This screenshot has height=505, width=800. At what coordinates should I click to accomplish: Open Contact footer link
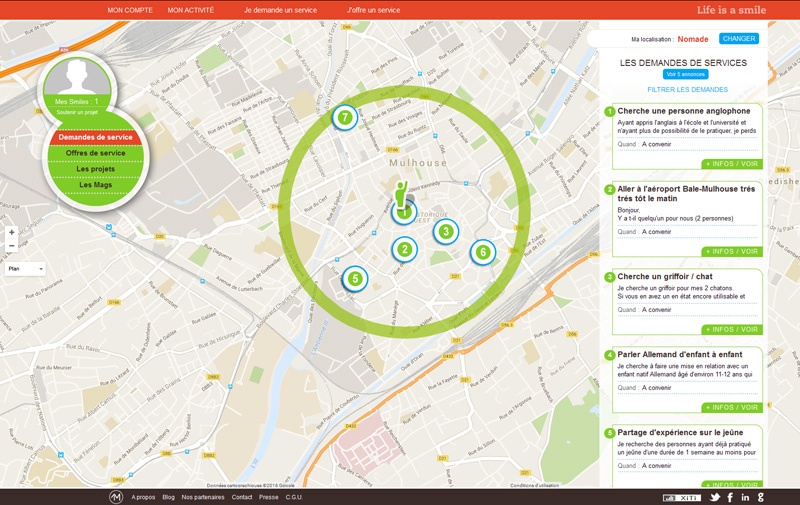pyautogui.click(x=242, y=497)
